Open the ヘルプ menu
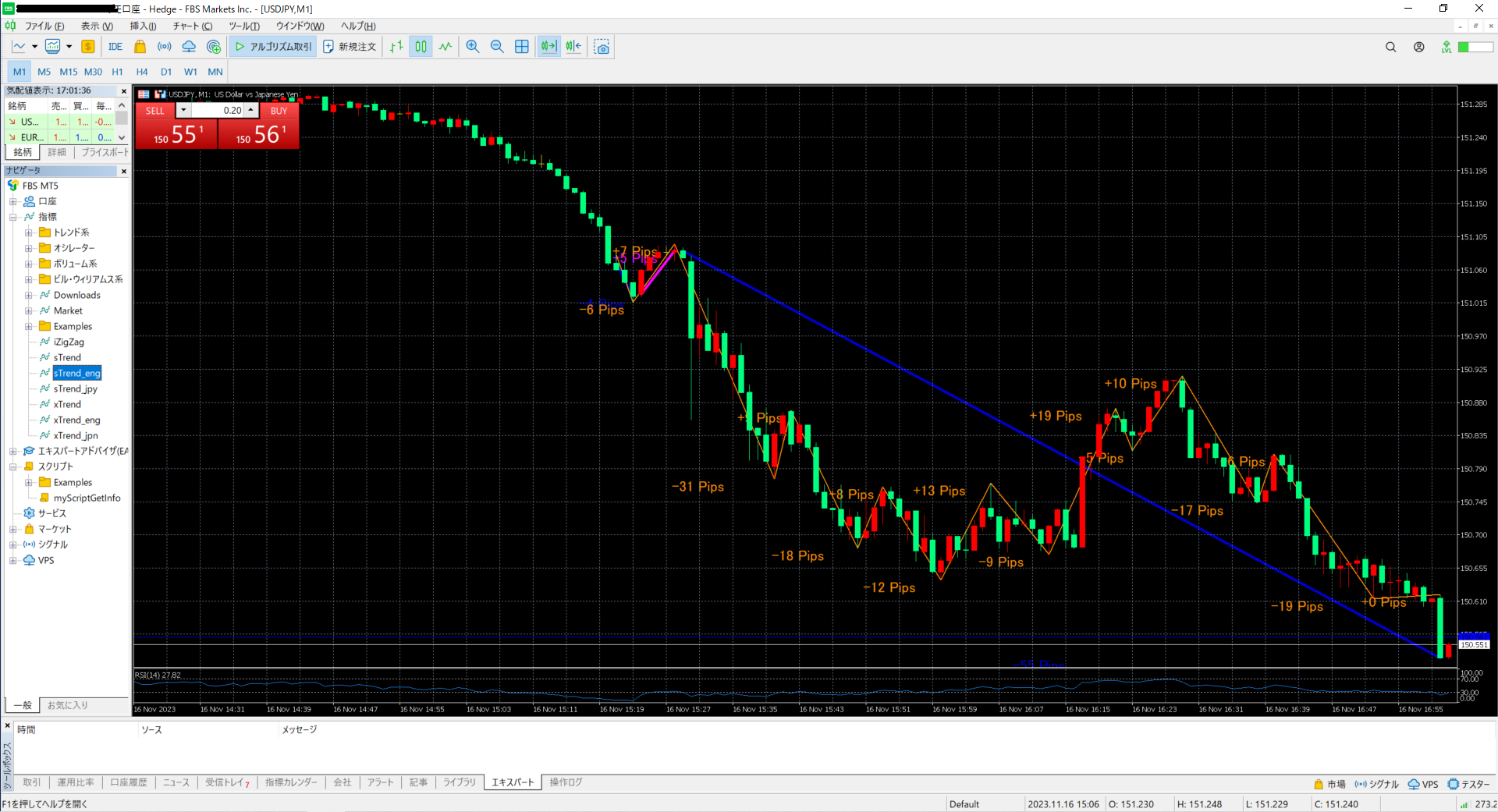Image resolution: width=1498 pixels, height=812 pixels. point(358,27)
